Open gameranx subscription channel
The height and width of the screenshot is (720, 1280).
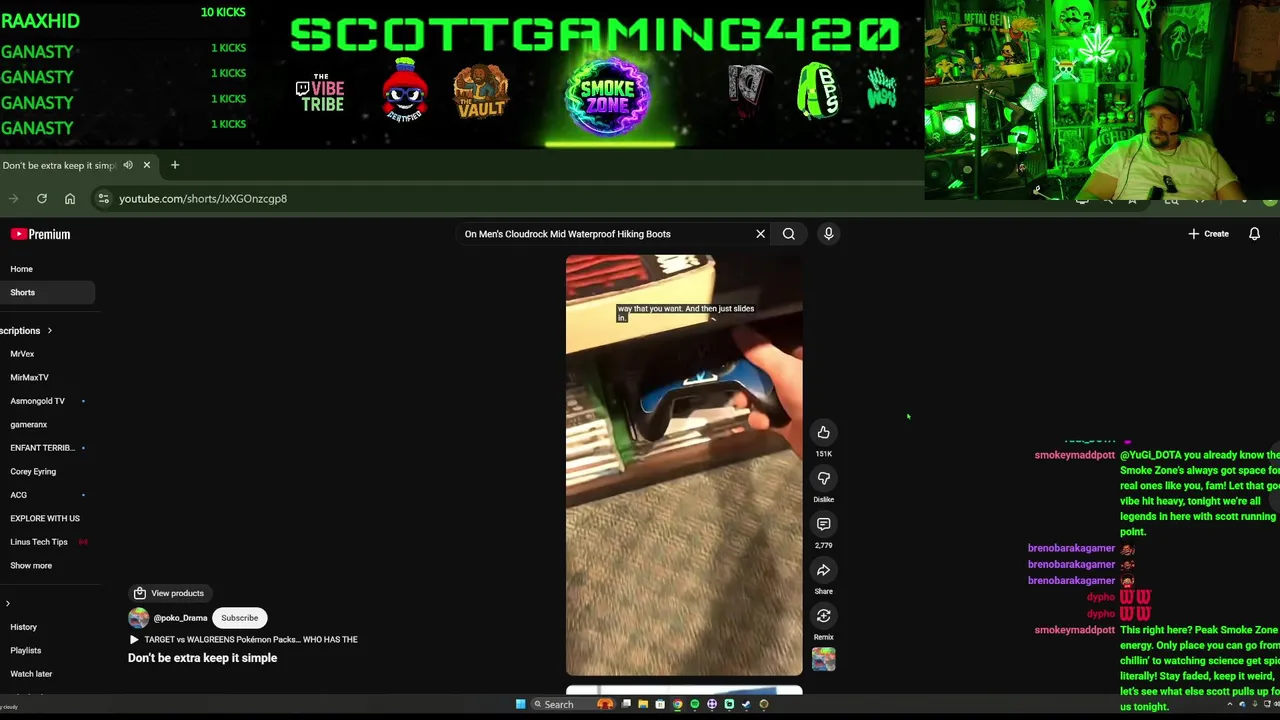[x=28, y=425]
